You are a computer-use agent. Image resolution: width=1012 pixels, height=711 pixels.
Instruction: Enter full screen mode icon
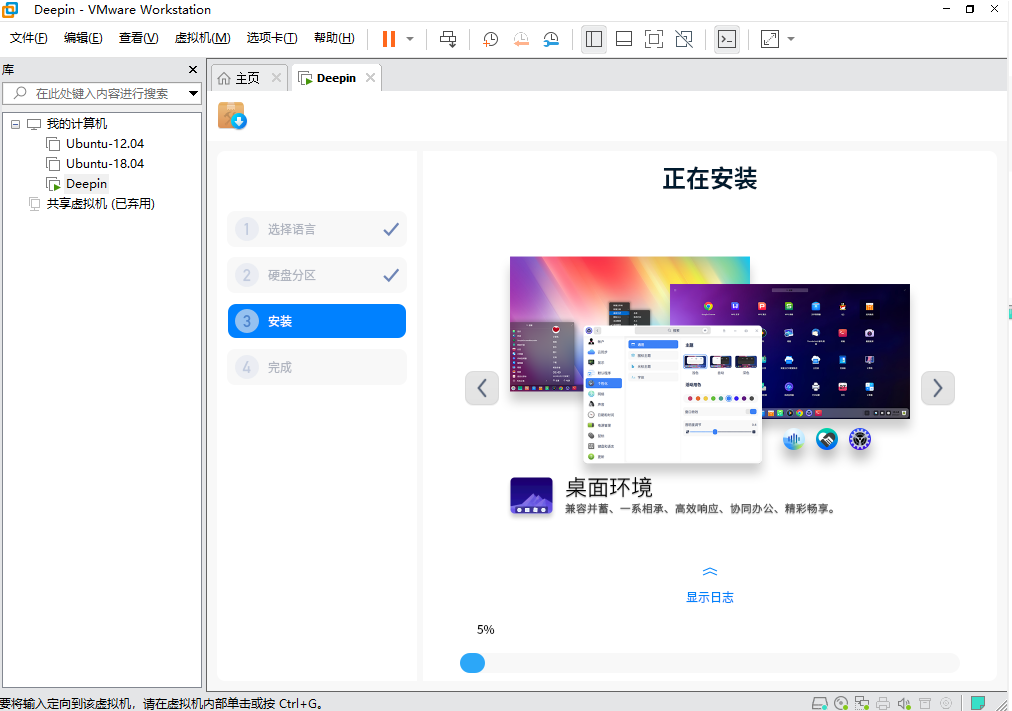(654, 39)
